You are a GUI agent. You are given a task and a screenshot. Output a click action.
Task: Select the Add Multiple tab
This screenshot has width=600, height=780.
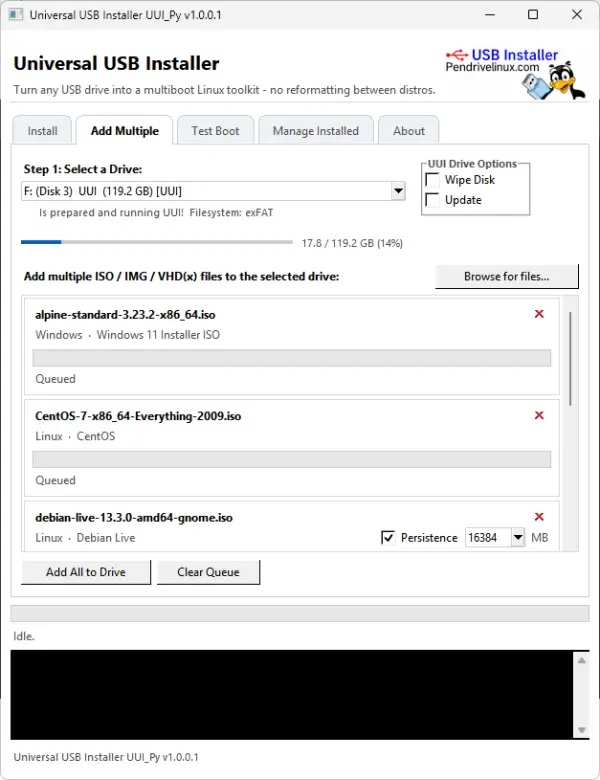[124, 131]
